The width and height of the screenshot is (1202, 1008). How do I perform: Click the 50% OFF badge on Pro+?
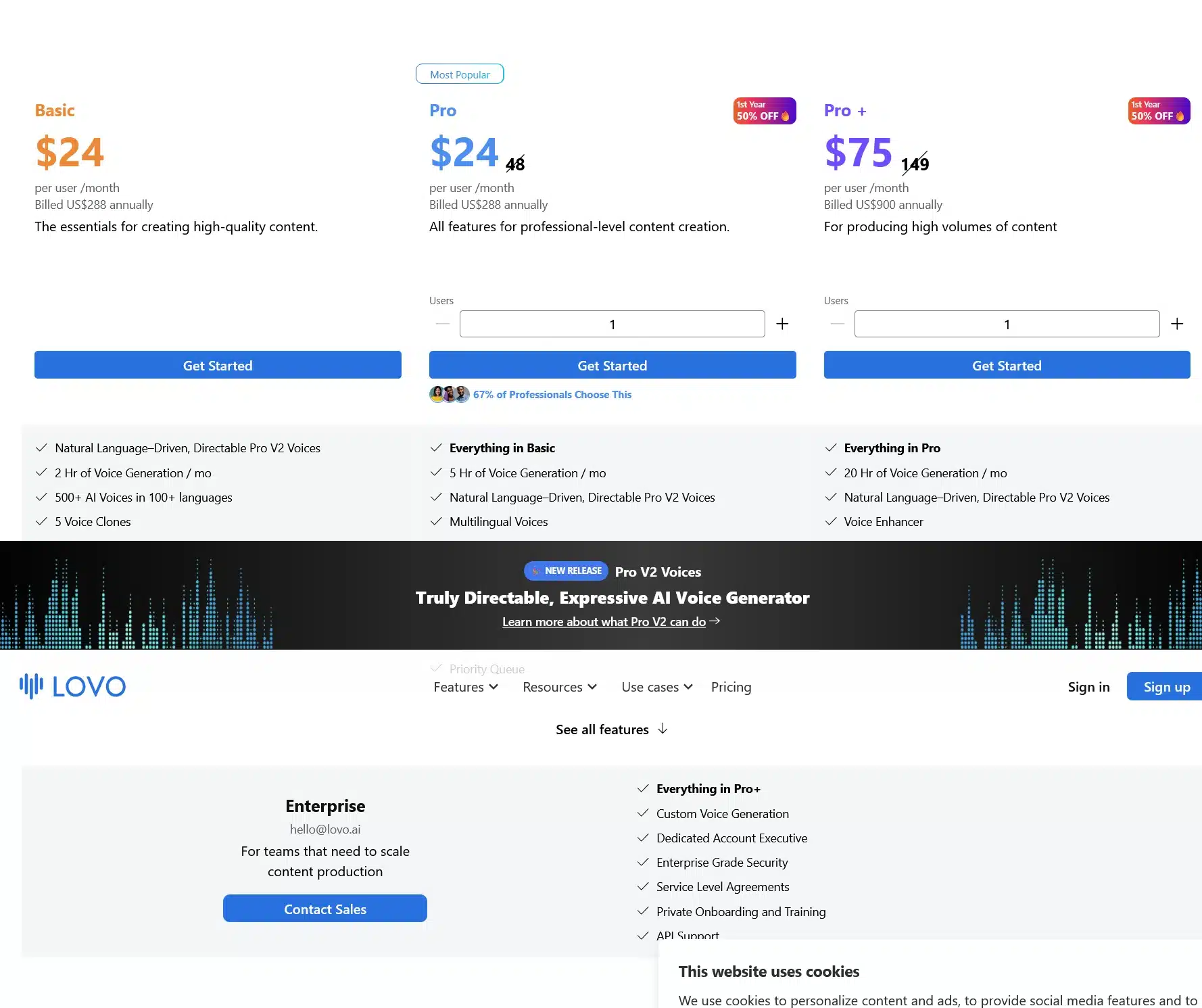(1159, 111)
